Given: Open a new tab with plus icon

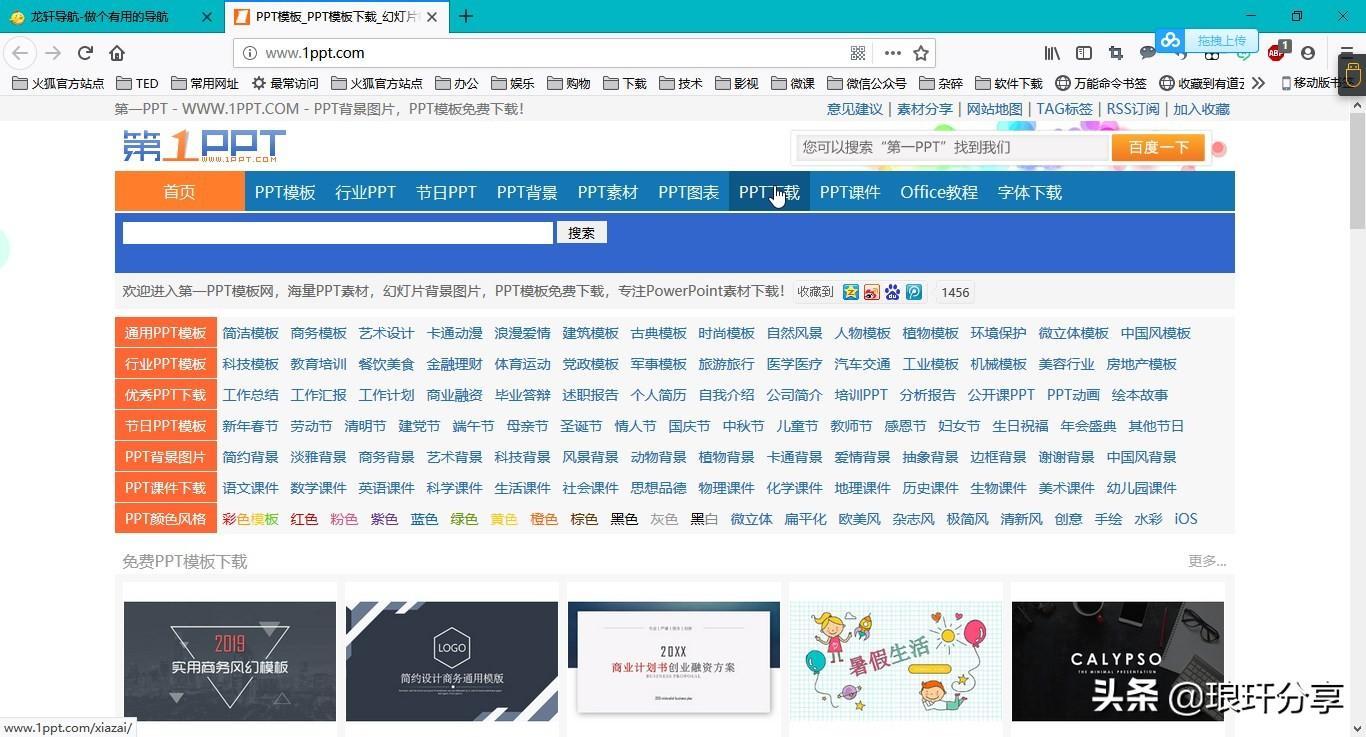Looking at the screenshot, I should (466, 16).
